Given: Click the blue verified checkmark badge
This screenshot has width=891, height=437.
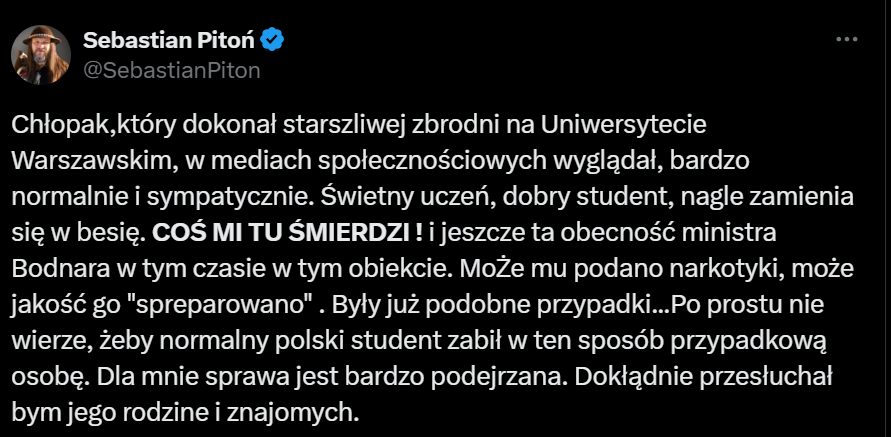Looking at the screenshot, I should 273,40.
